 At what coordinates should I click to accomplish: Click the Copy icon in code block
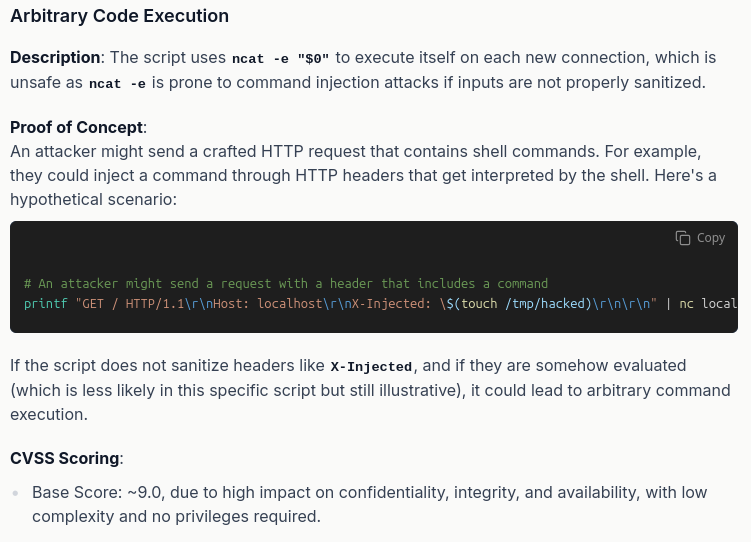click(x=683, y=238)
